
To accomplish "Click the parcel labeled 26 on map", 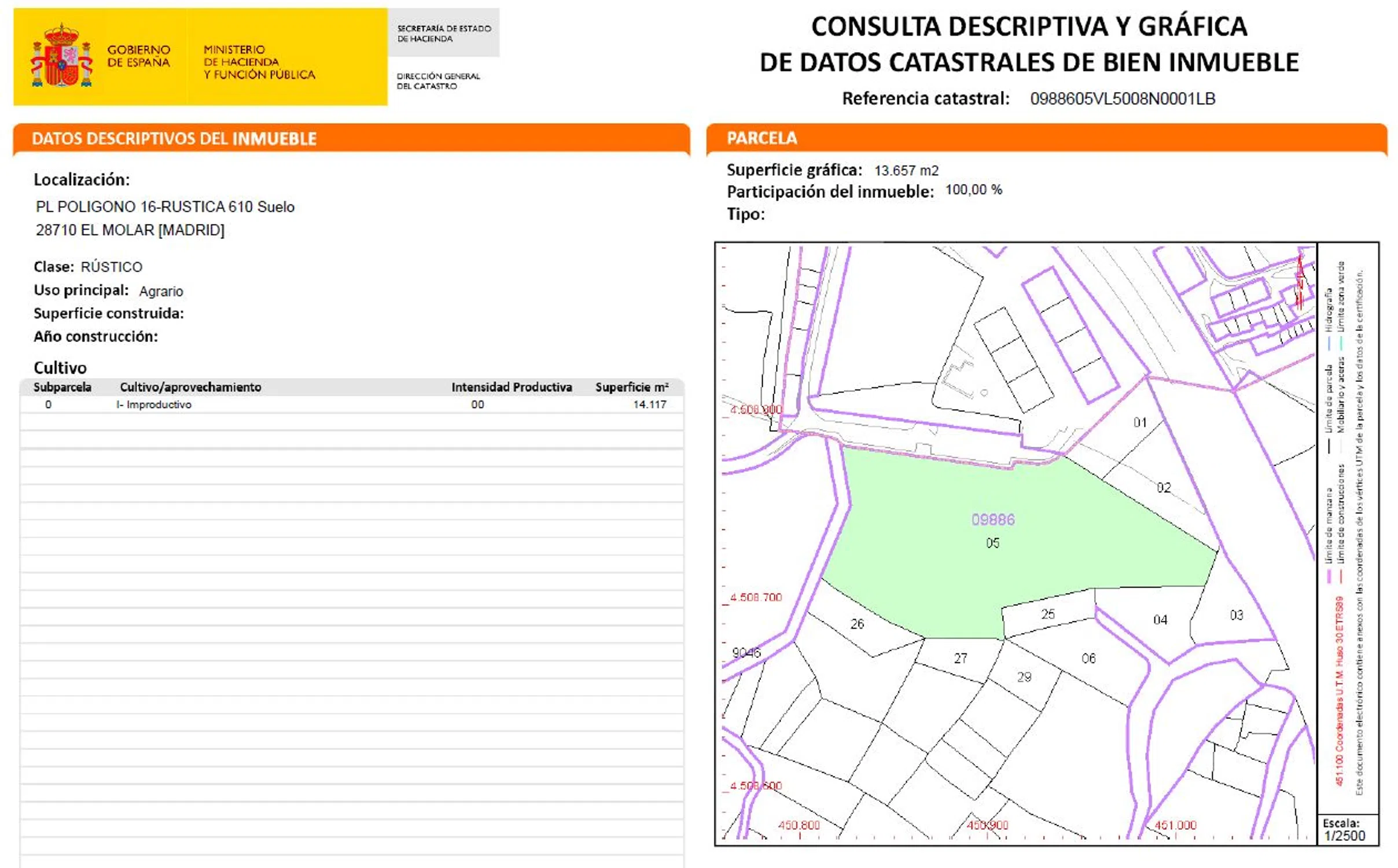I will click(857, 624).
